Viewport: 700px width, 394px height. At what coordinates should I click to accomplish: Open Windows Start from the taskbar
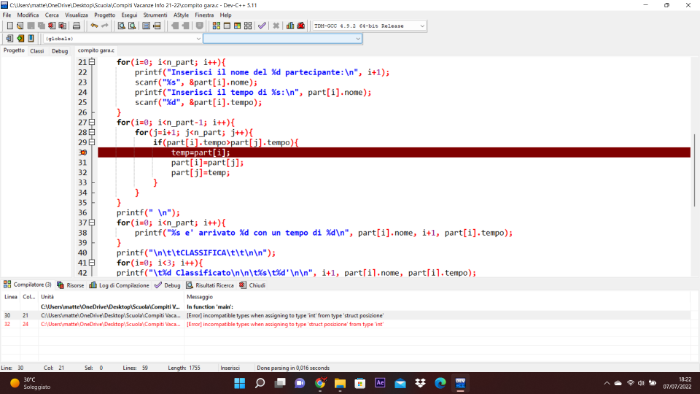point(240,383)
